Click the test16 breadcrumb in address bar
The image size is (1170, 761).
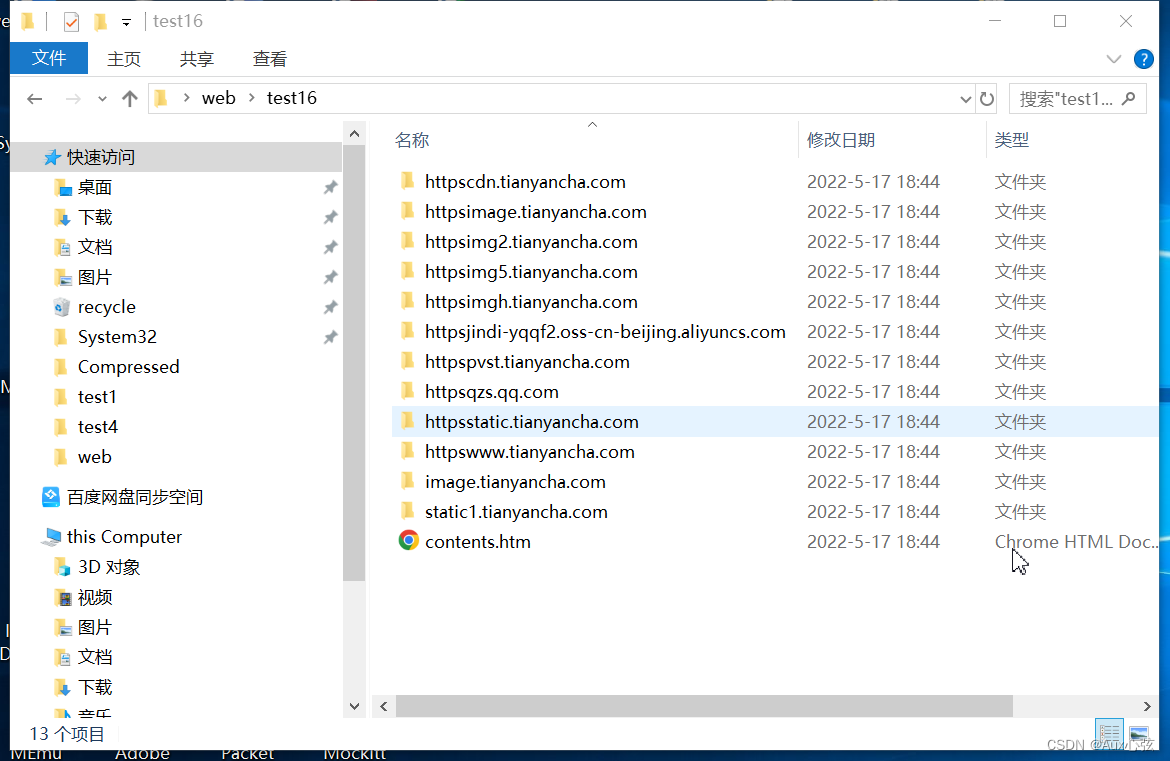(292, 98)
